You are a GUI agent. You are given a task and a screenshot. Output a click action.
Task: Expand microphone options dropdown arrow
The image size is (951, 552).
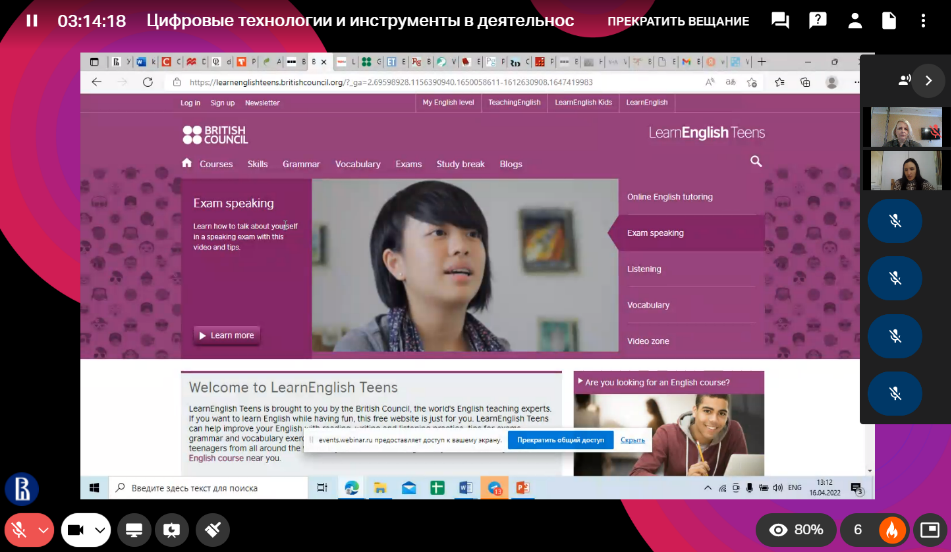[43, 530]
